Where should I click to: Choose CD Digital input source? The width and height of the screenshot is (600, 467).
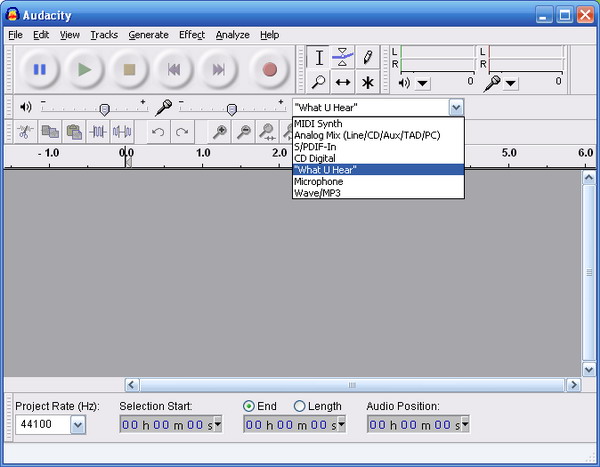378,158
